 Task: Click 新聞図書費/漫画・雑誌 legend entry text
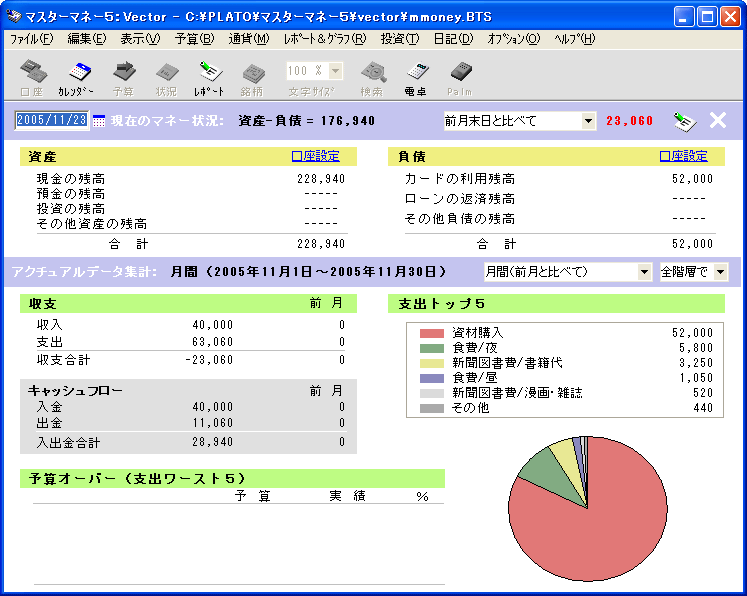click(517, 393)
